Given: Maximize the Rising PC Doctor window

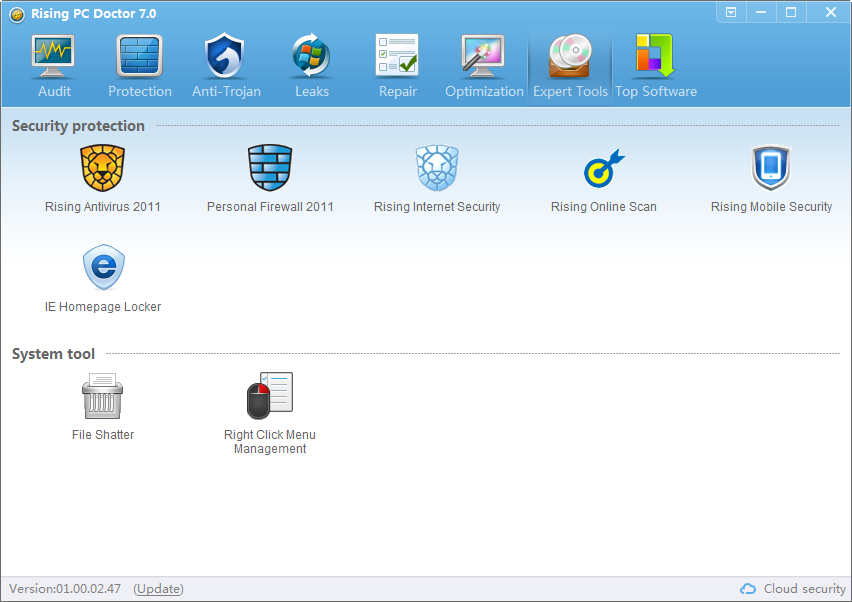Looking at the screenshot, I should 791,12.
